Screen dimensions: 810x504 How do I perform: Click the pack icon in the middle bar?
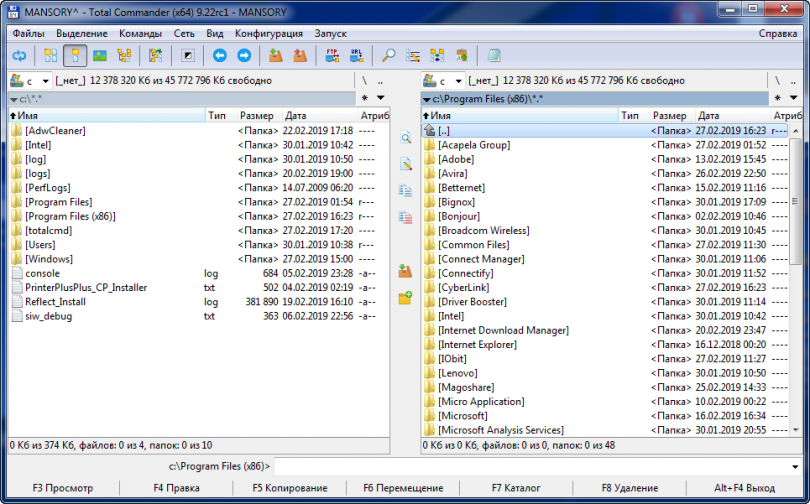[406, 271]
